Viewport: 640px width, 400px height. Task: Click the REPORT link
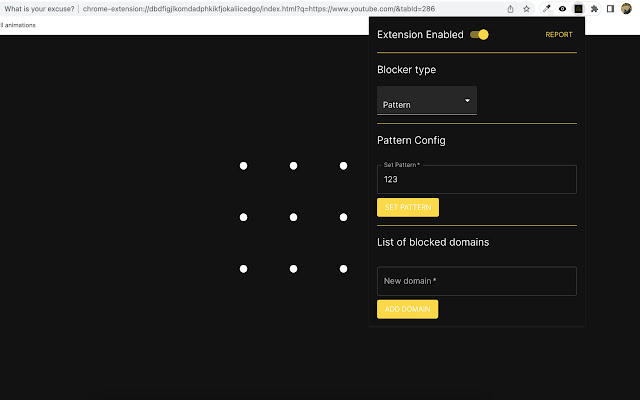pos(559,35)
